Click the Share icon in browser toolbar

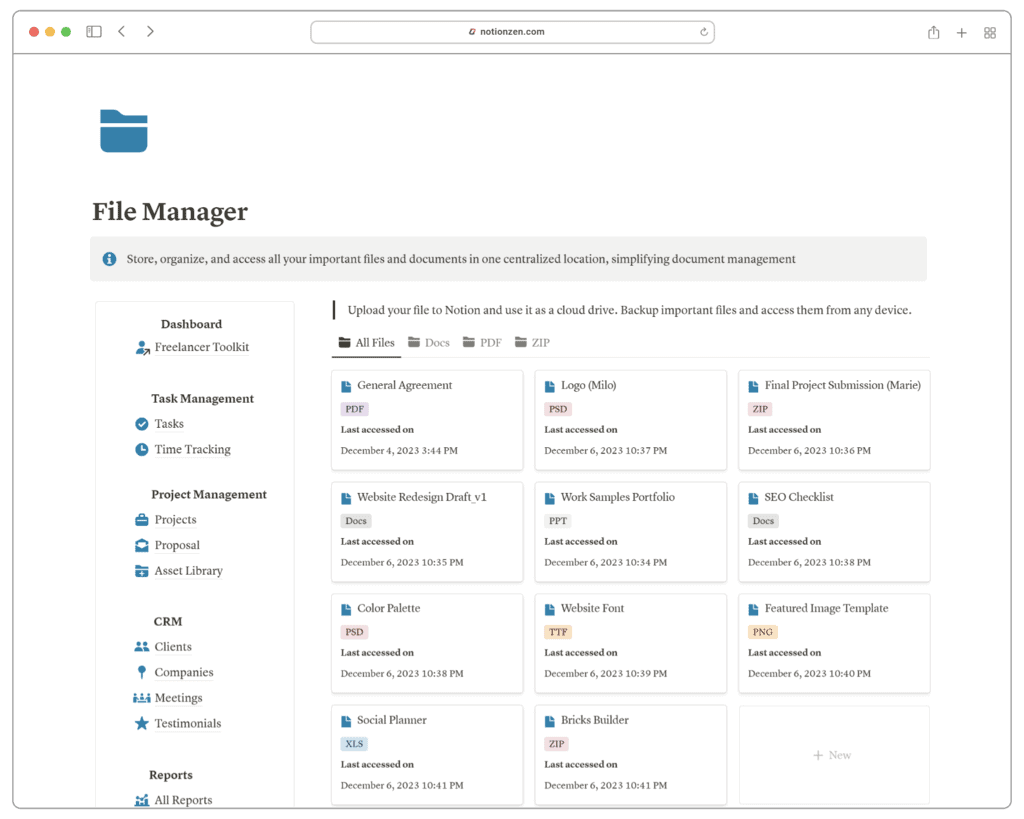click(x=933, y=33)
